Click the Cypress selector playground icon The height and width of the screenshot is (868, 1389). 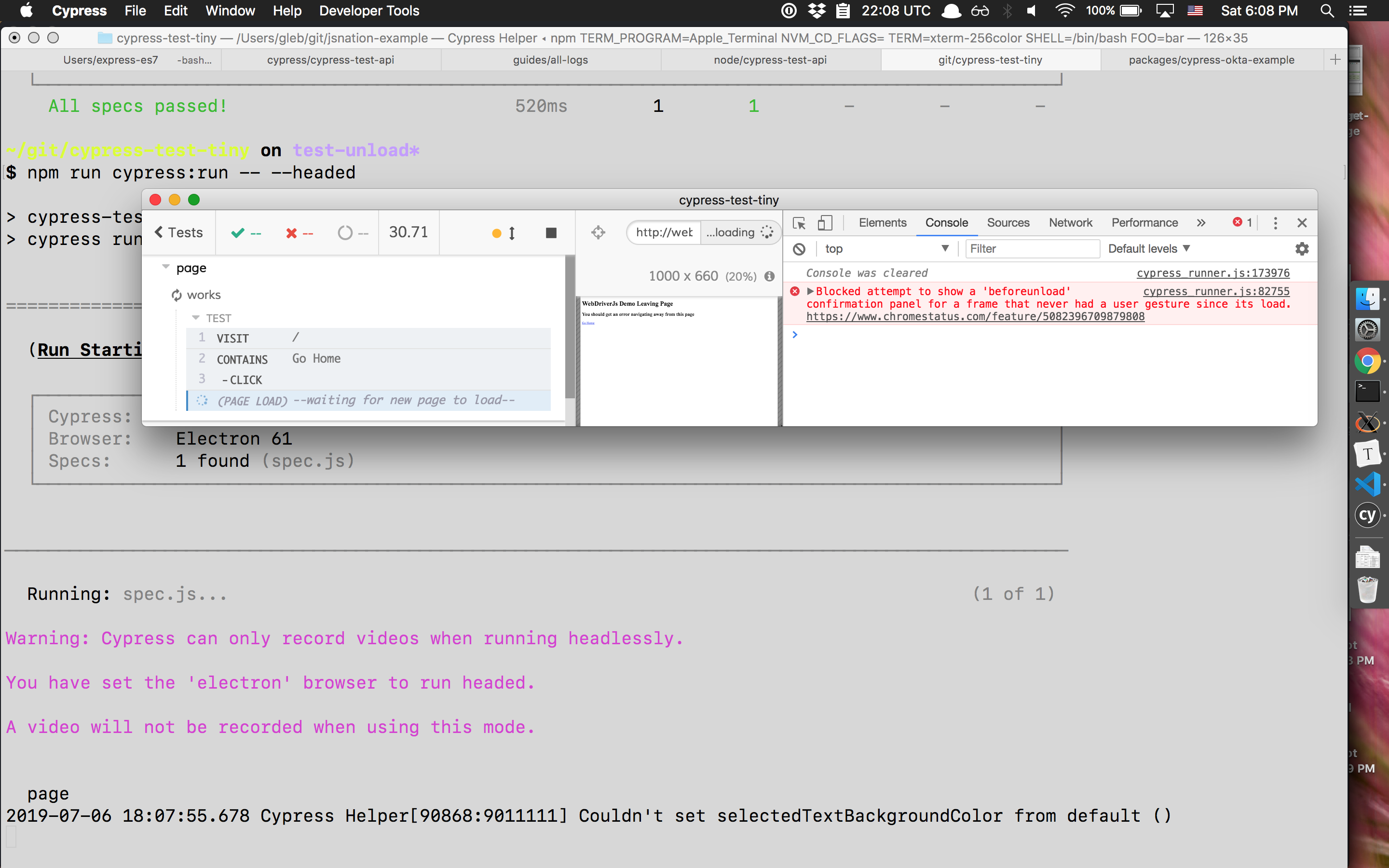click(x=598, y=232)
